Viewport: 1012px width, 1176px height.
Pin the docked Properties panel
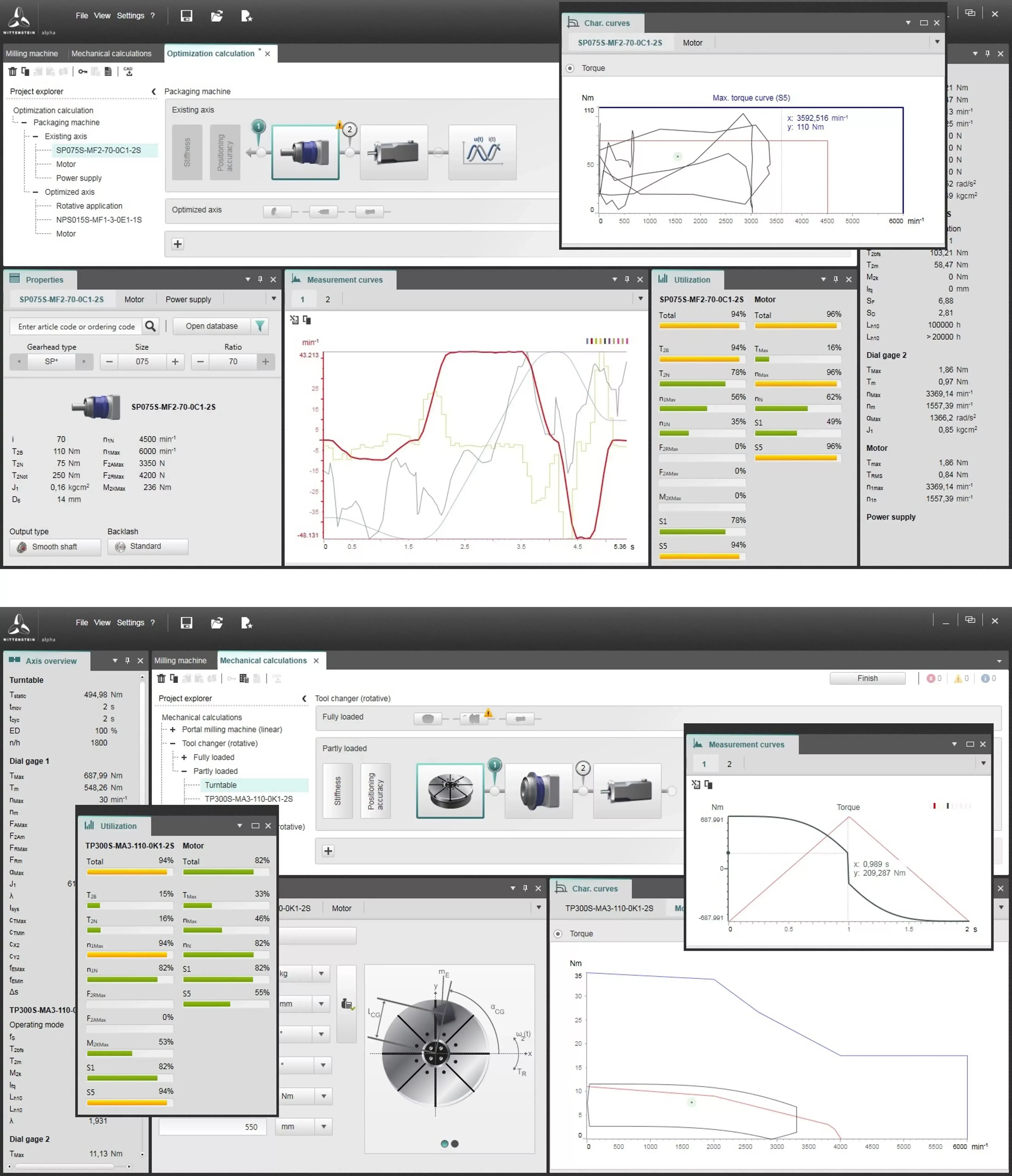pyautogui.click(x=260, y=279)
